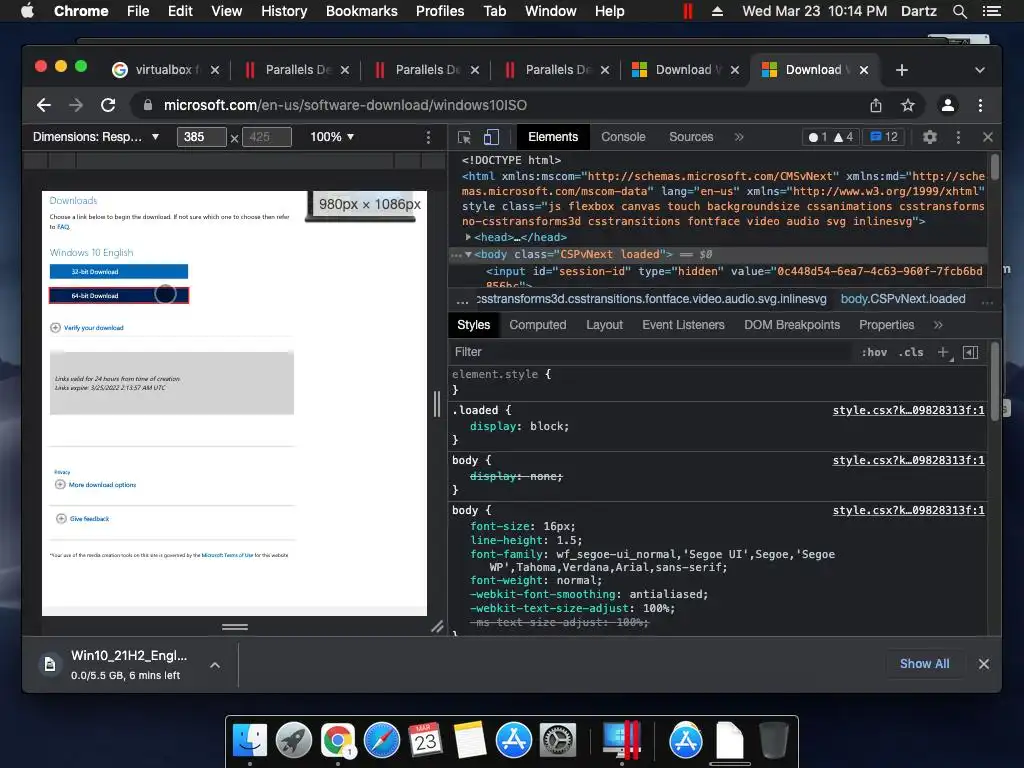Screen dimensions: 1024x768
Task: Bookmark this page with star icon
Action: (x=908, y=105)
